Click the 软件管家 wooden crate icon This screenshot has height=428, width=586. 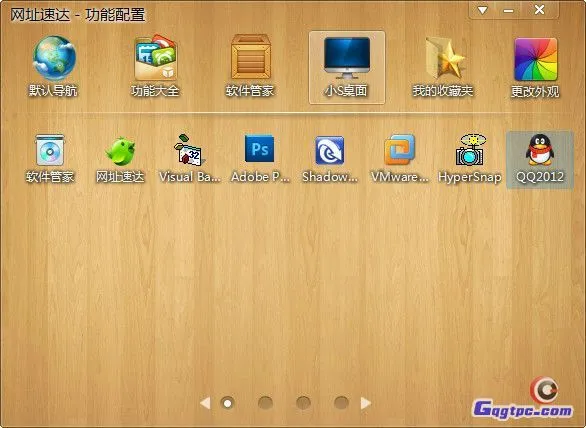[250, 66]
